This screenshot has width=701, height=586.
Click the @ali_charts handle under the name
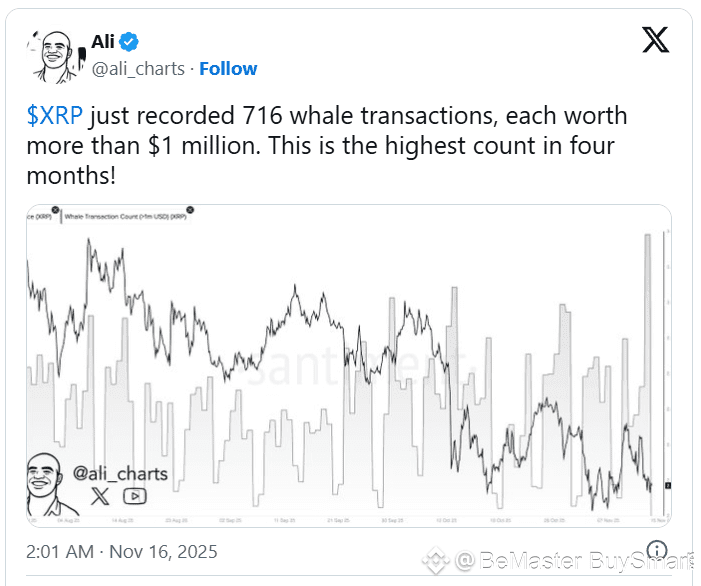pos(138,68)
